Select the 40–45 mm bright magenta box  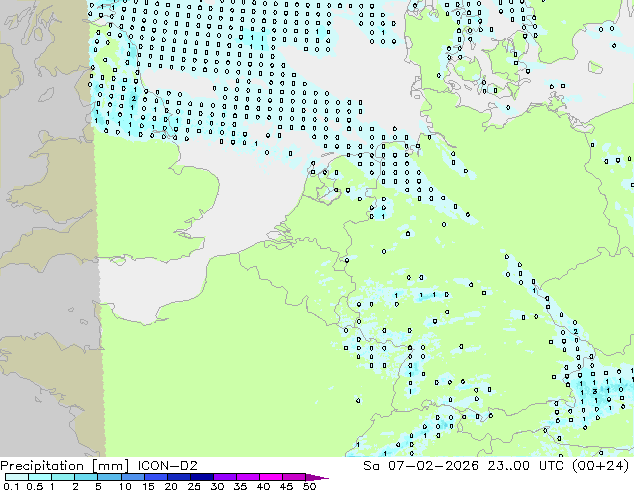271,477
